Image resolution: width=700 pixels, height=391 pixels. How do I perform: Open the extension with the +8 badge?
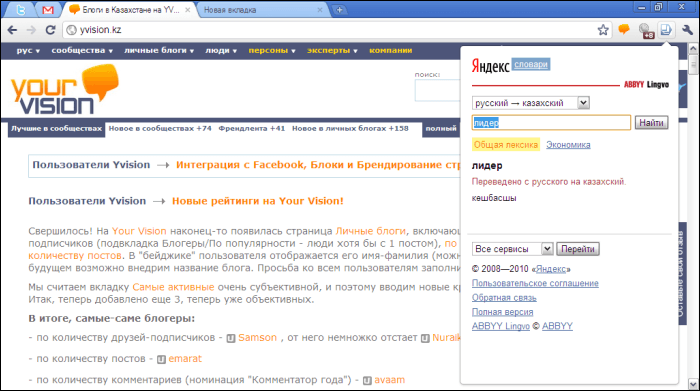[x=645, y=31]
